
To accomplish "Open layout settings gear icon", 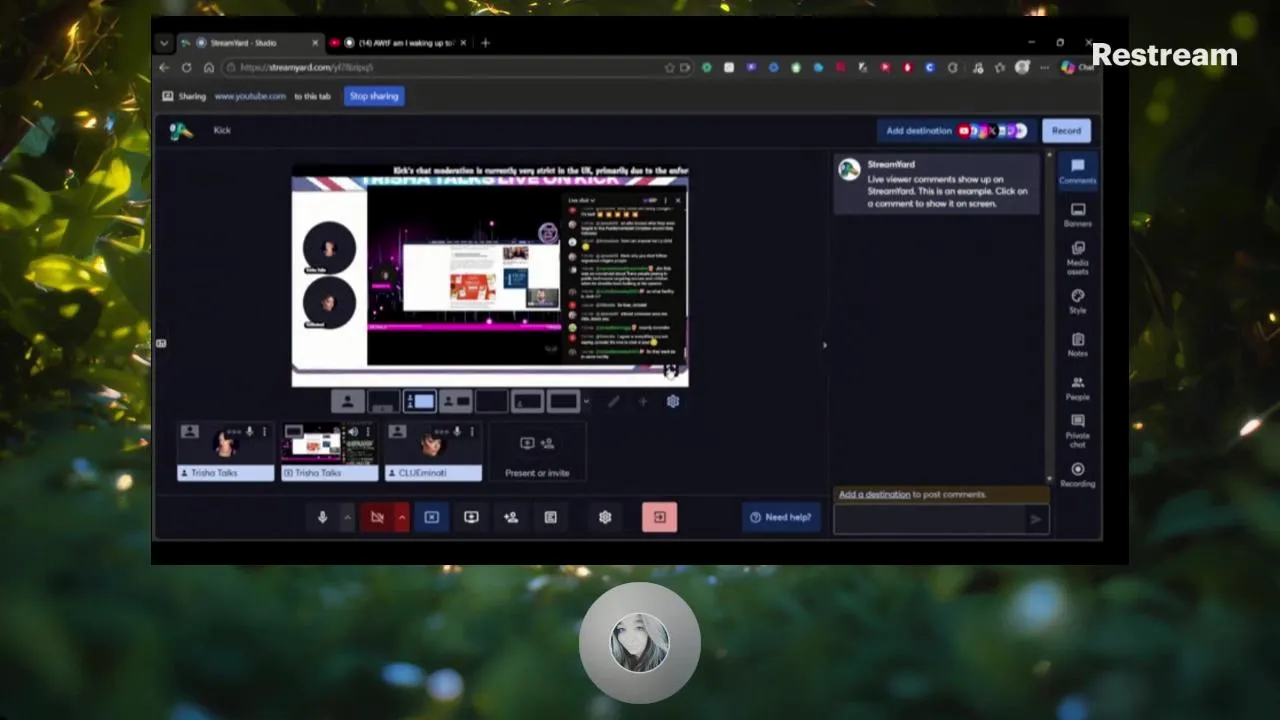I will click(673, 401).
